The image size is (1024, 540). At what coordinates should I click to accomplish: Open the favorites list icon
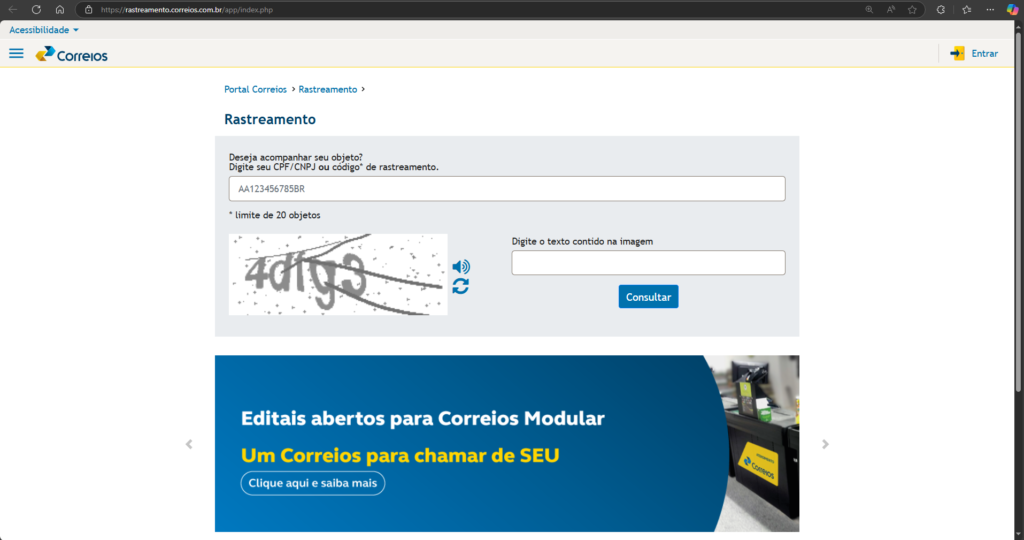(967, 10)
